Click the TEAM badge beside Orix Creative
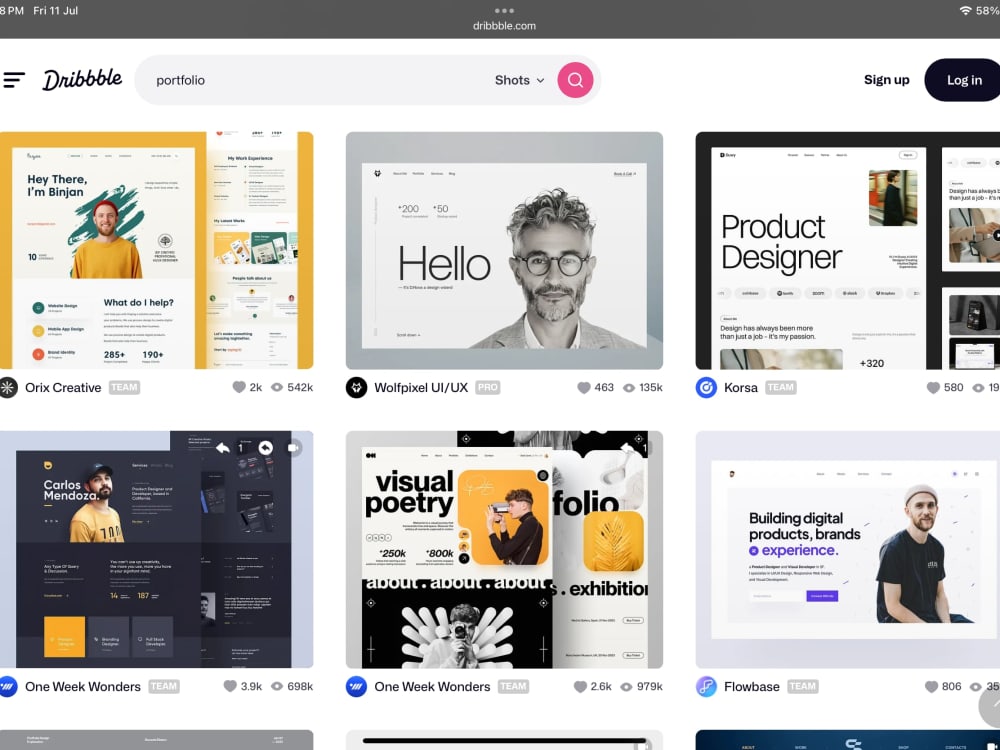 point(124,387)
